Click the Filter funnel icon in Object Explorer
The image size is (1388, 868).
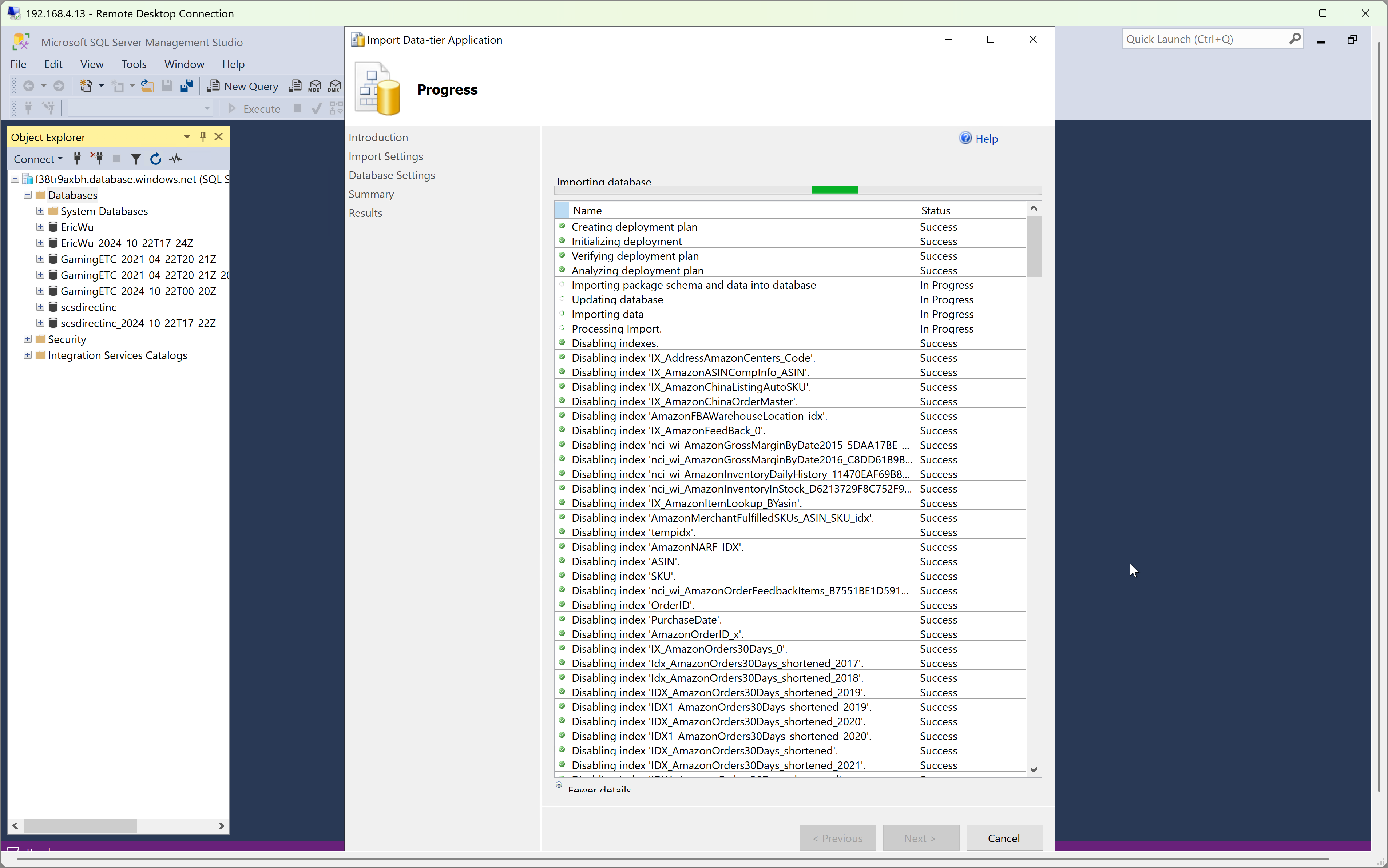(x=136, y=159)
